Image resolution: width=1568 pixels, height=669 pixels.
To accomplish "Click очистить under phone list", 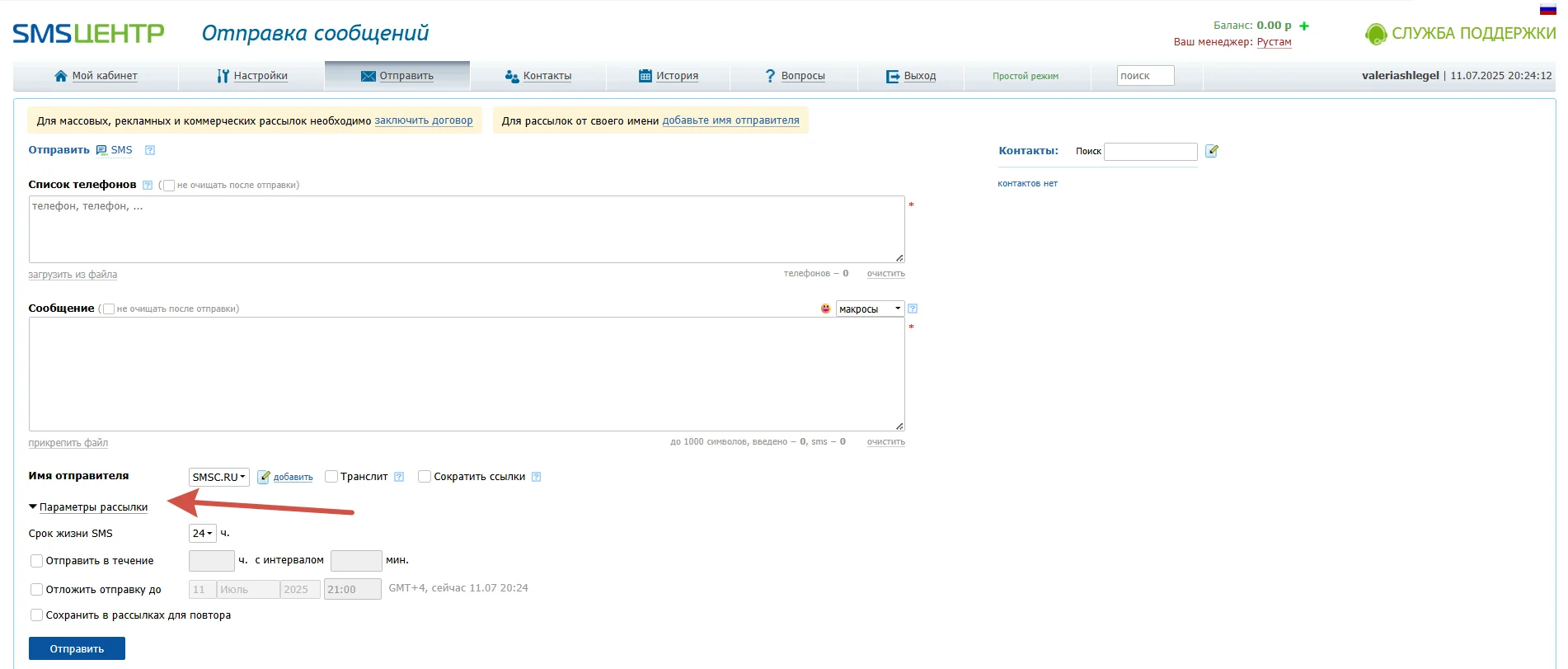I will 886,274.
